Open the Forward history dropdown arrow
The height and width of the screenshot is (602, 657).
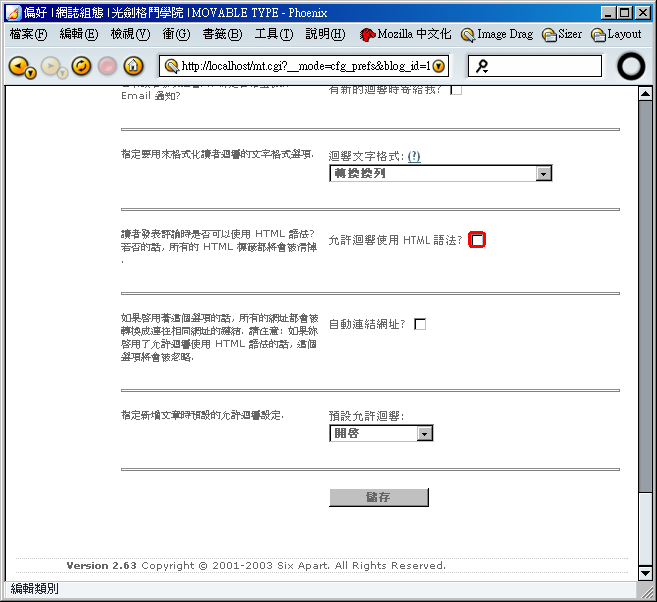[x=62, y=74]
